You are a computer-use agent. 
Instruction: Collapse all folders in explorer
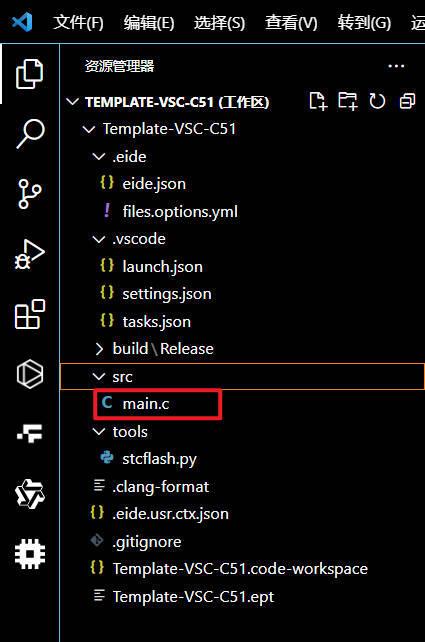coord(407,101)
